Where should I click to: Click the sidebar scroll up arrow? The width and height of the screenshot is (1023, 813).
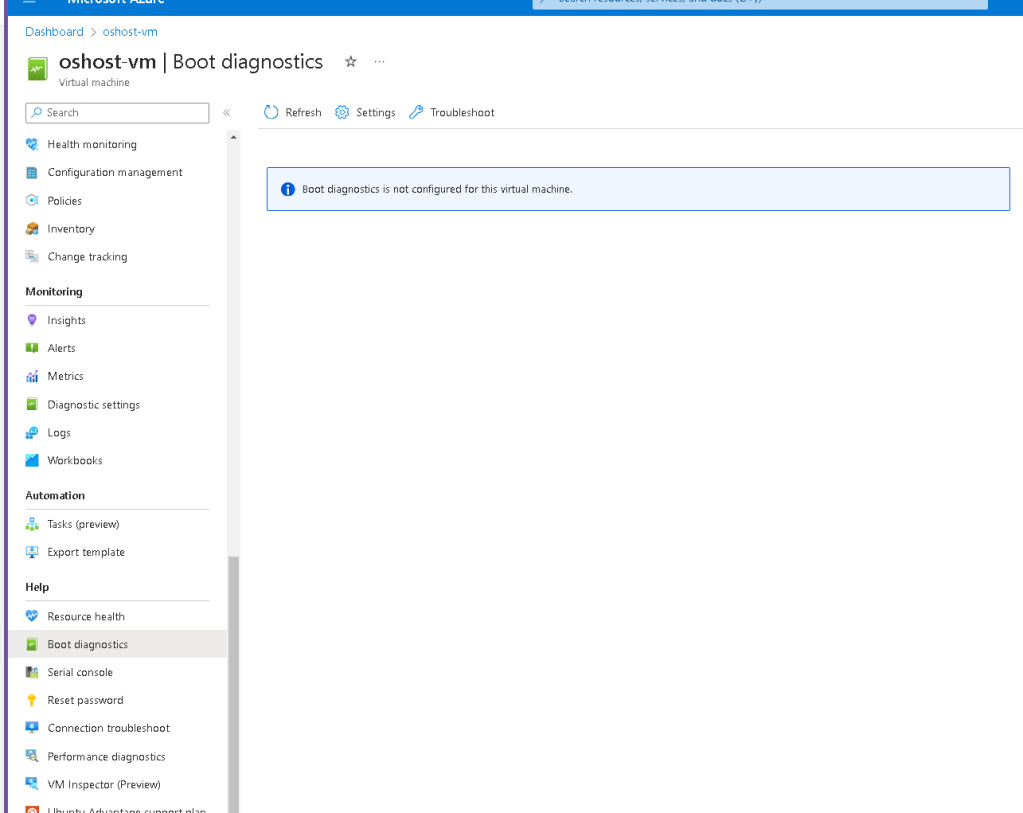click(234, 137)
